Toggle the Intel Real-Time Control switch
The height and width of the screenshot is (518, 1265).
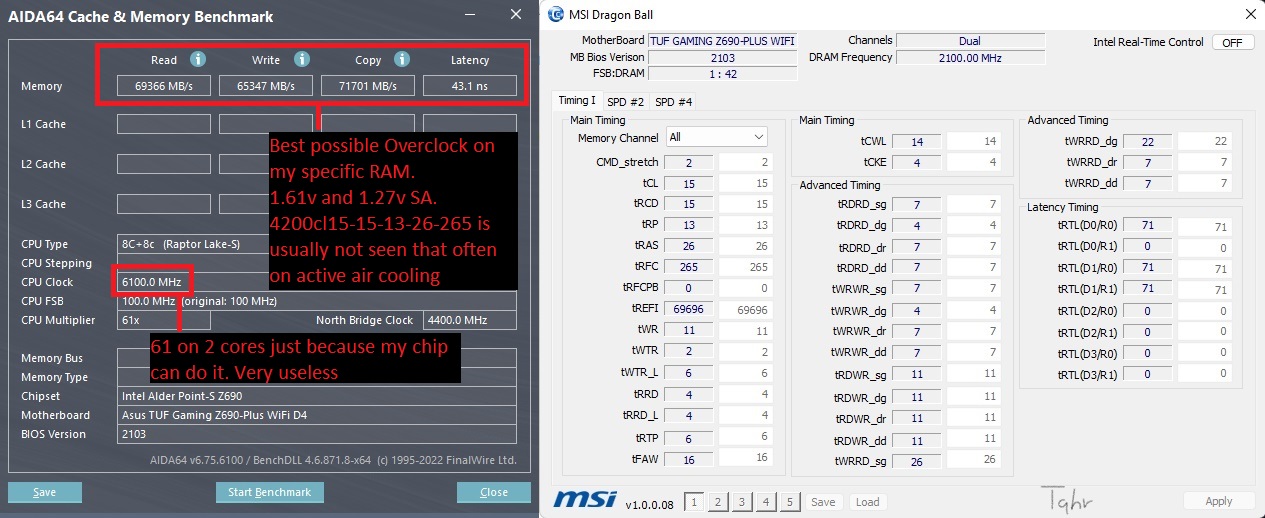click(x=1232, y=42)
